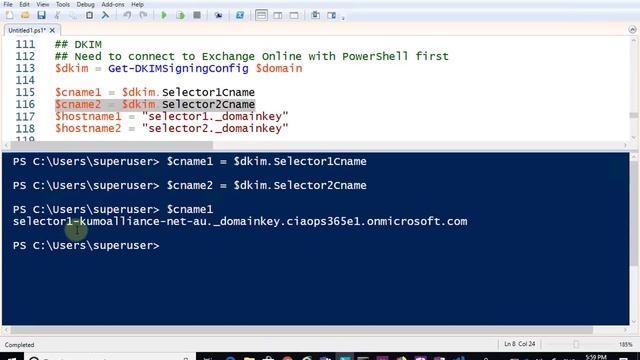The image size is (640, 360).
Task: Open the Help menu
Action: (x=137, y=4)
